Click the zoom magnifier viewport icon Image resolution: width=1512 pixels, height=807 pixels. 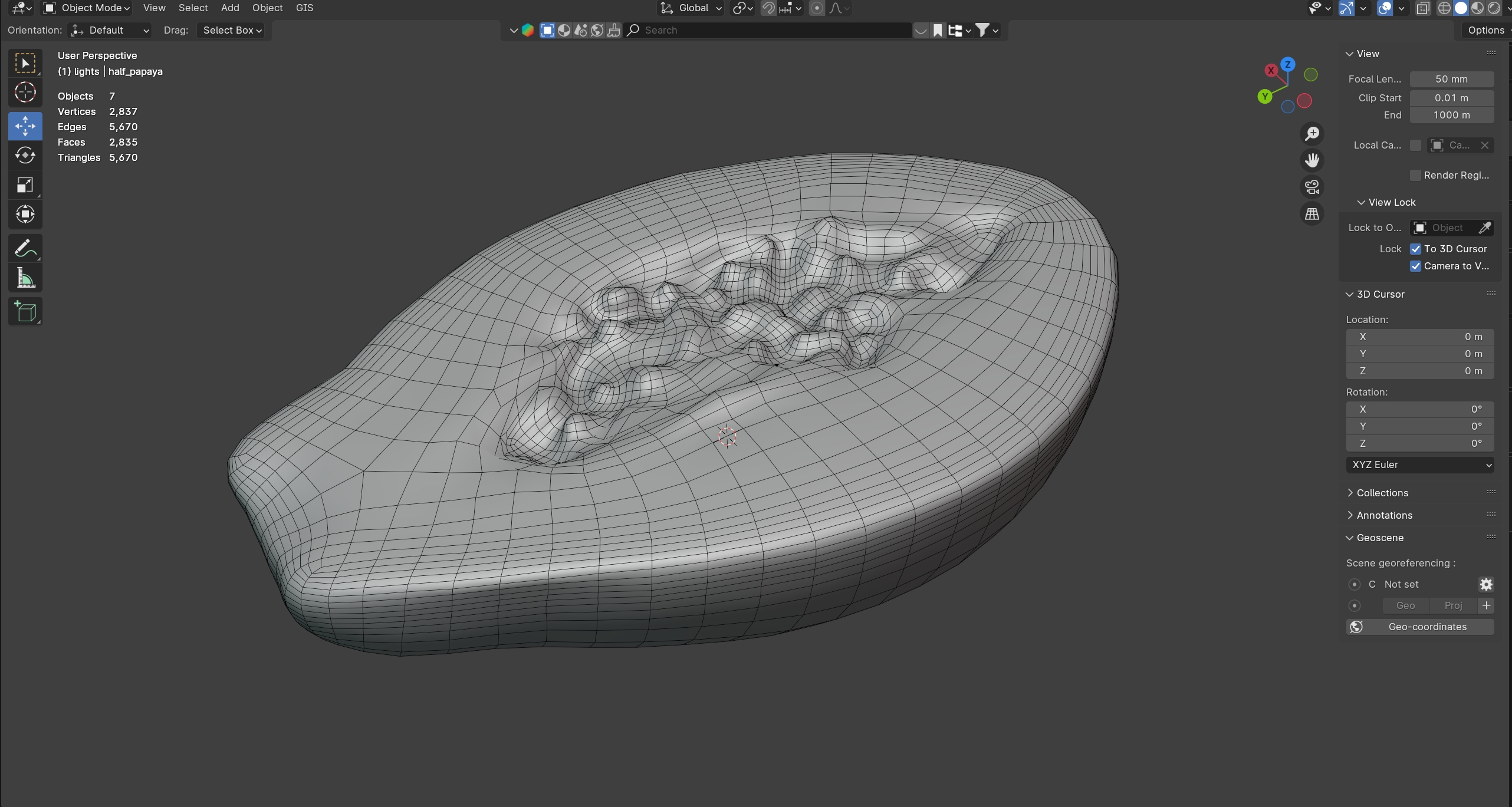[1312, 134]
